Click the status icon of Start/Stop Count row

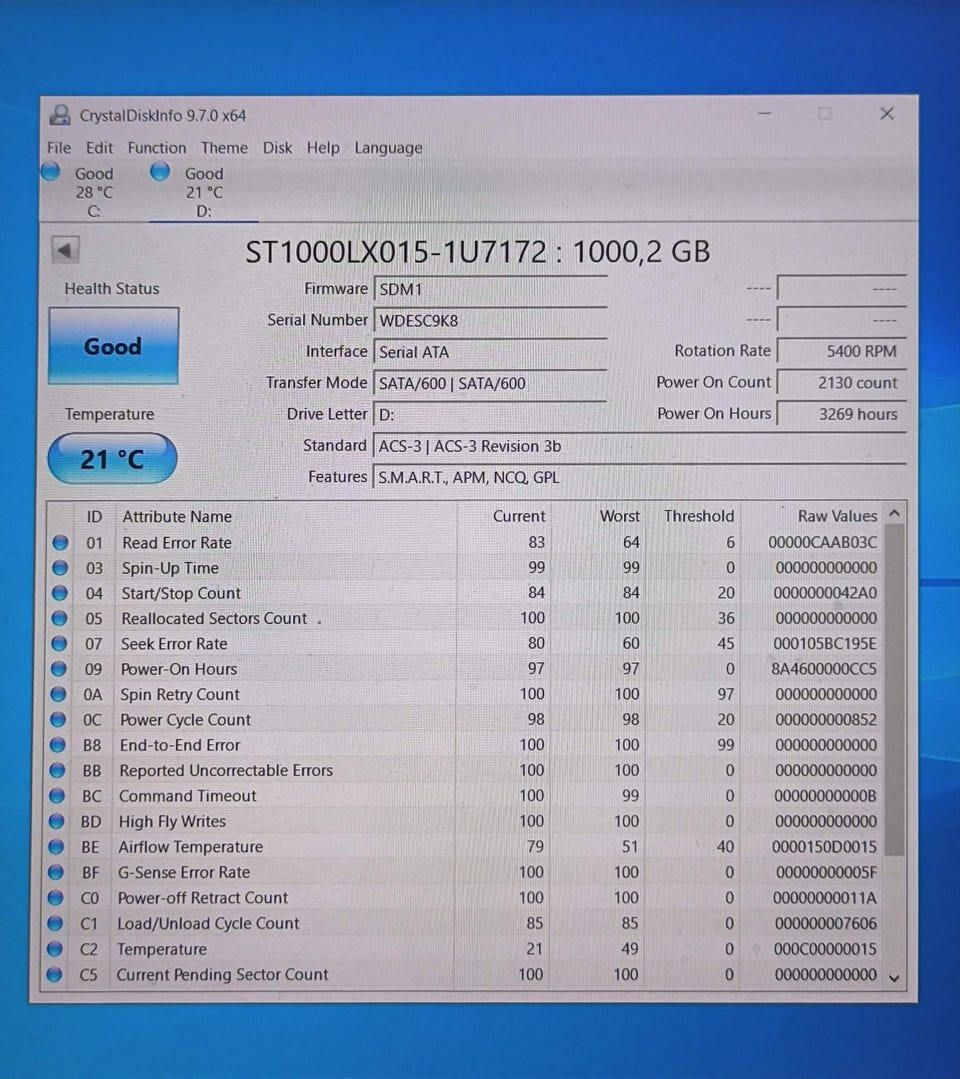(60, 593)
